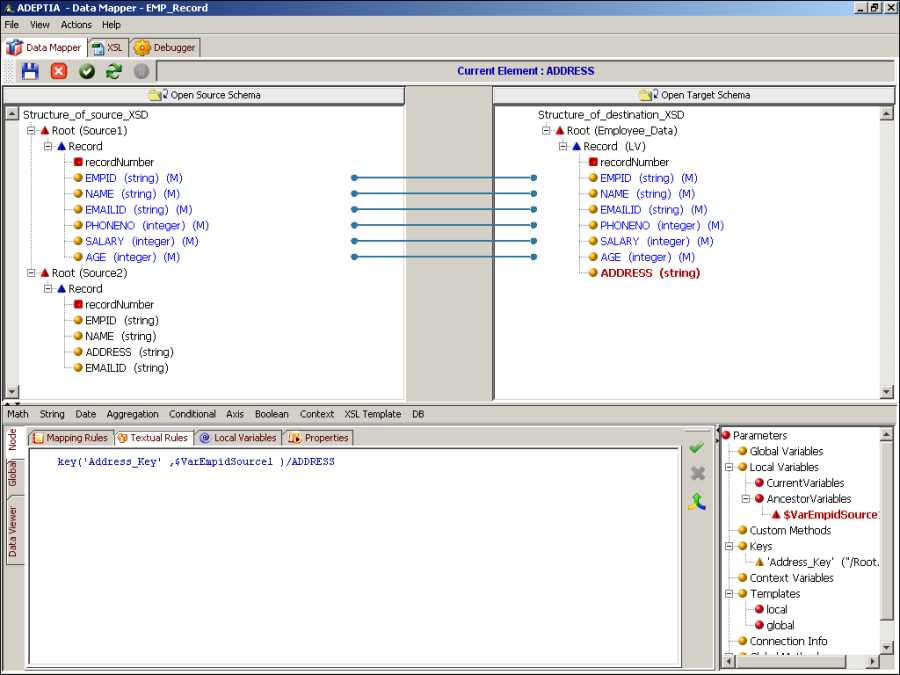Open the Aggregation function category

132,414
